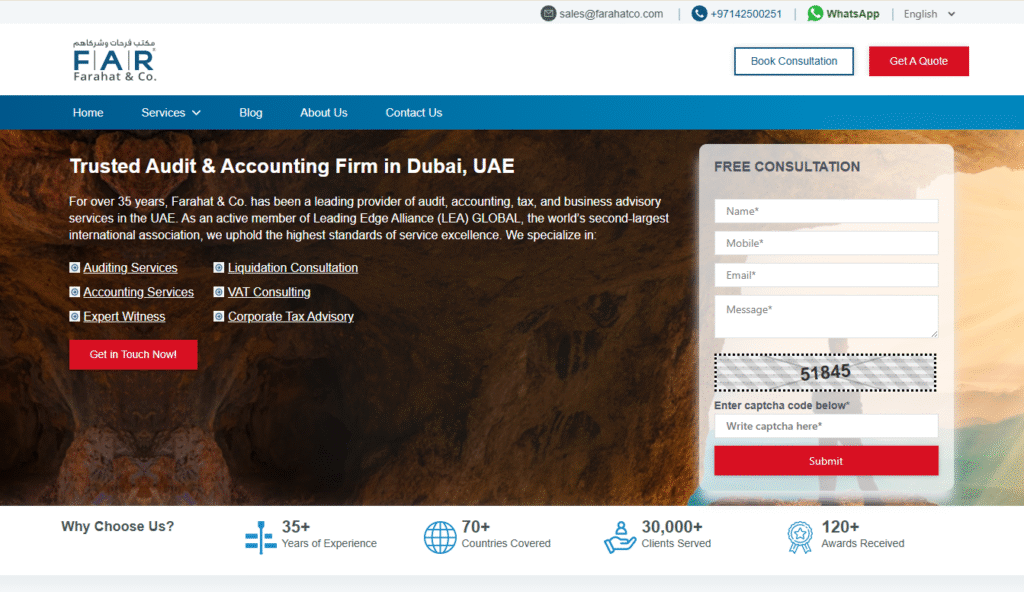
Task: Click the FAR Farahat & Co. logo
Action: [x=114, y=61]
